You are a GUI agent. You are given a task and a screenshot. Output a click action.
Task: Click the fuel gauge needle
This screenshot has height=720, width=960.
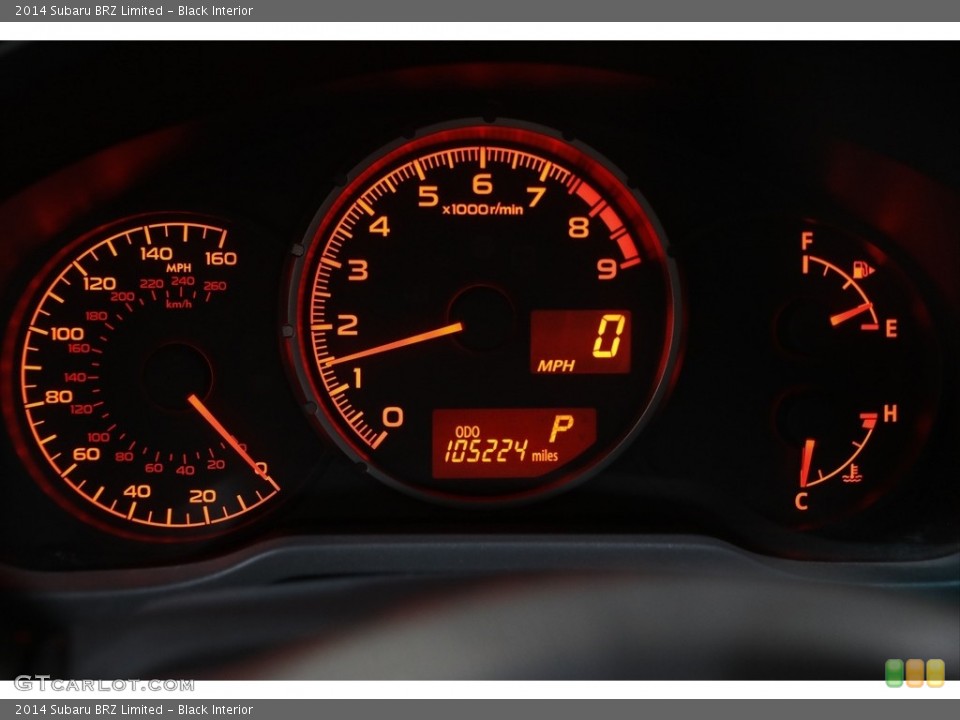tap(851, 314)
